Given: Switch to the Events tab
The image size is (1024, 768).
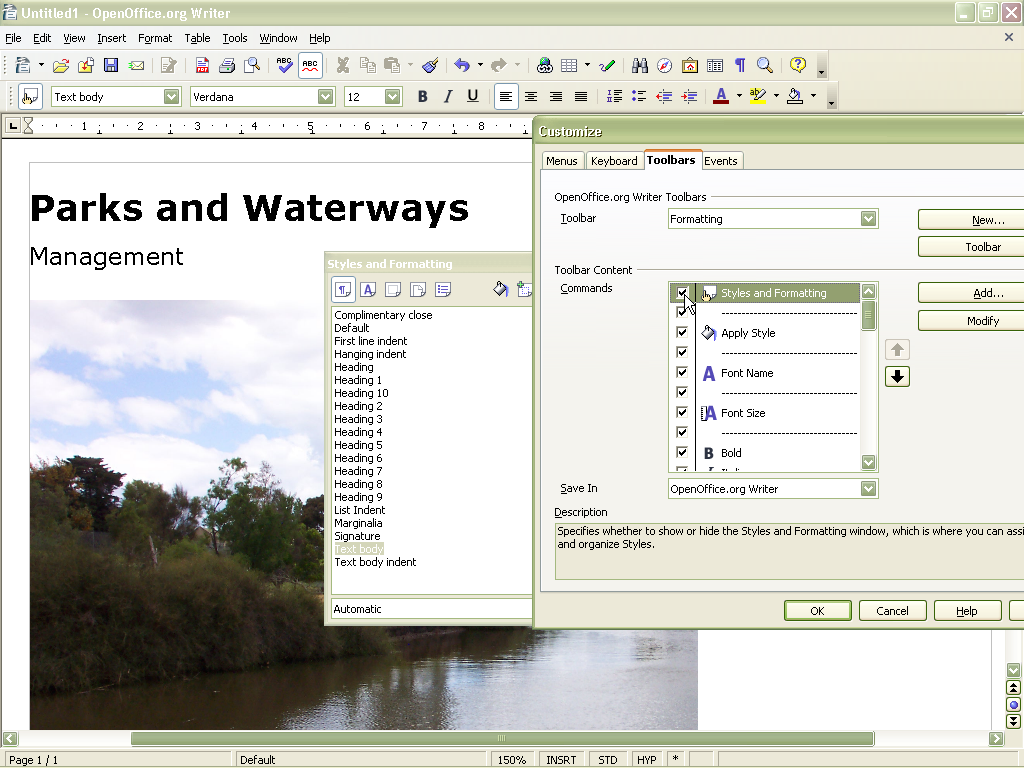Looking at the screenshot, I should tap(721, 161).
